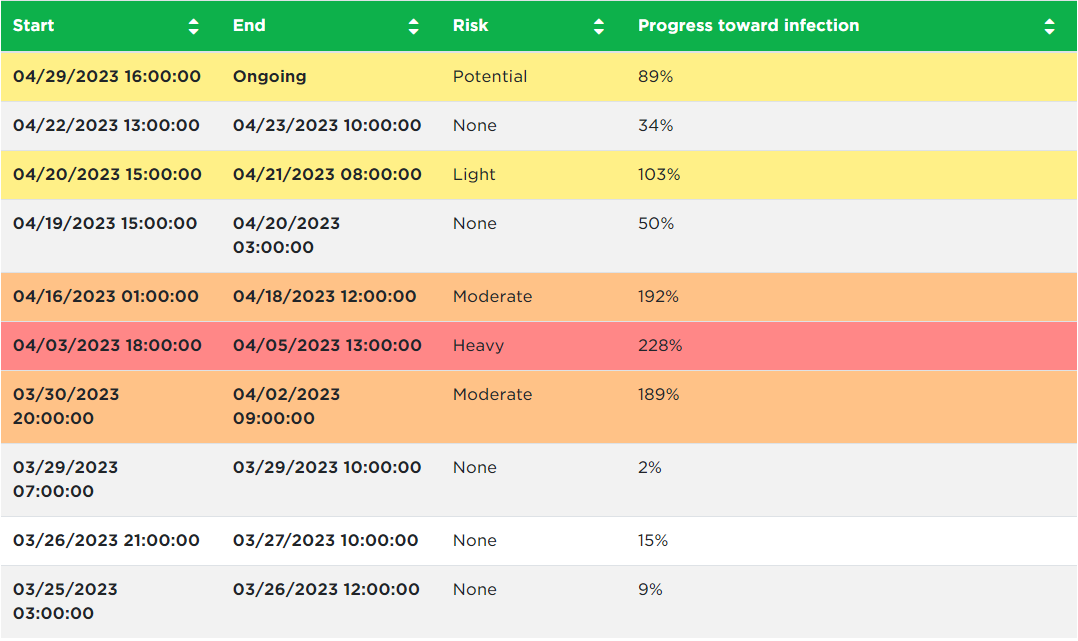Screen dimensions: 1078x641
Task: Click sort icon for Progress toward infection
Action: pyautogui.click(x=1049, y=27)
